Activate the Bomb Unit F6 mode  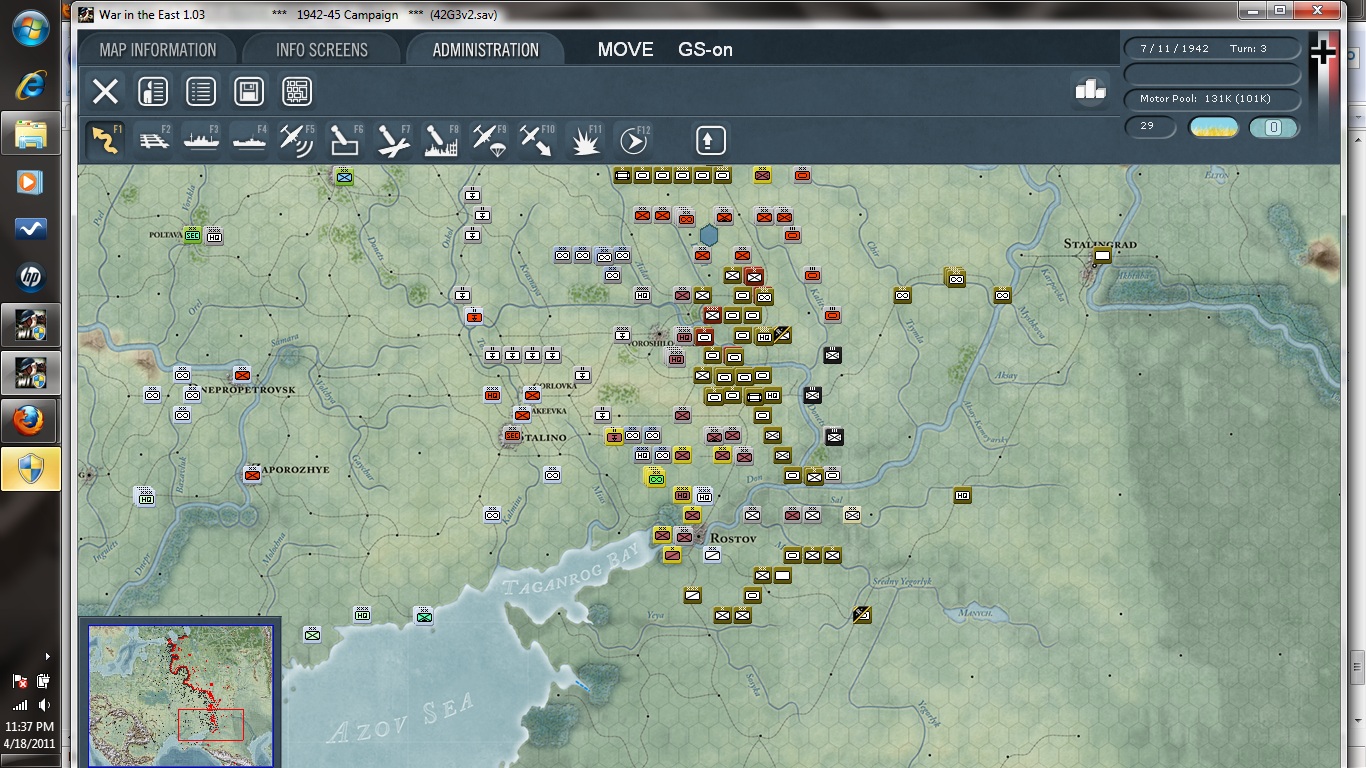346,139
